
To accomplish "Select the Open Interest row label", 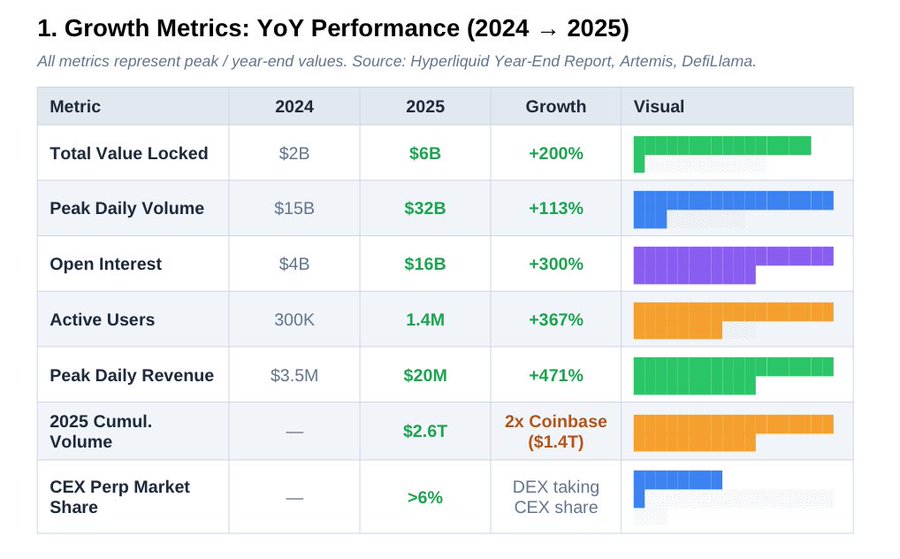I will coord(106,264).
